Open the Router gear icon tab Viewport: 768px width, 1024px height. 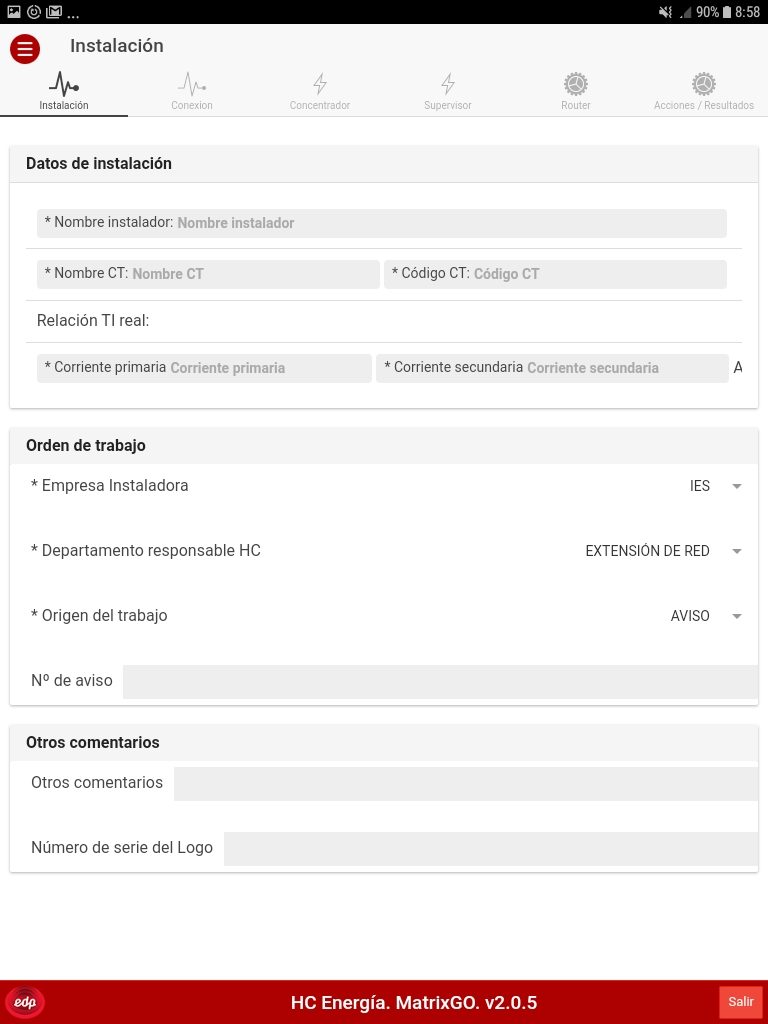[x=575, y=91]
